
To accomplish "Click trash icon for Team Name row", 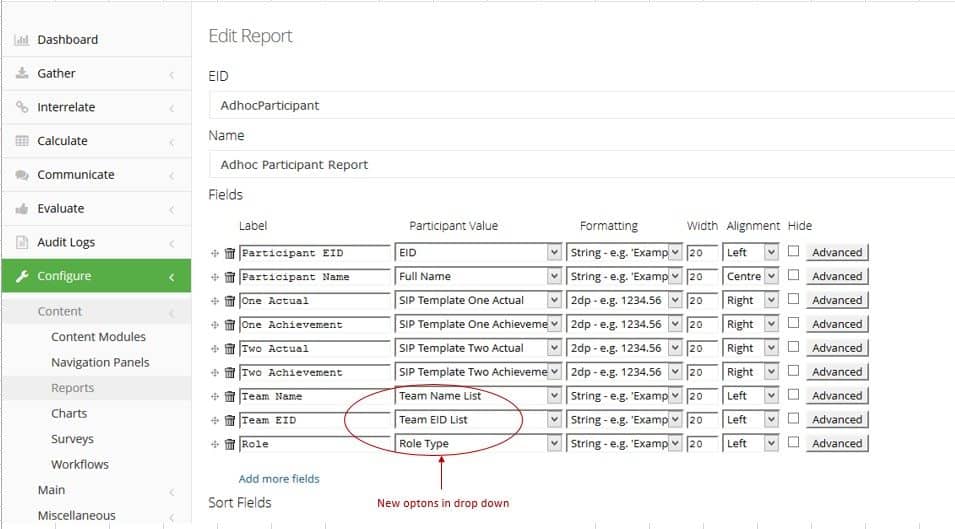I will [230, 396].
